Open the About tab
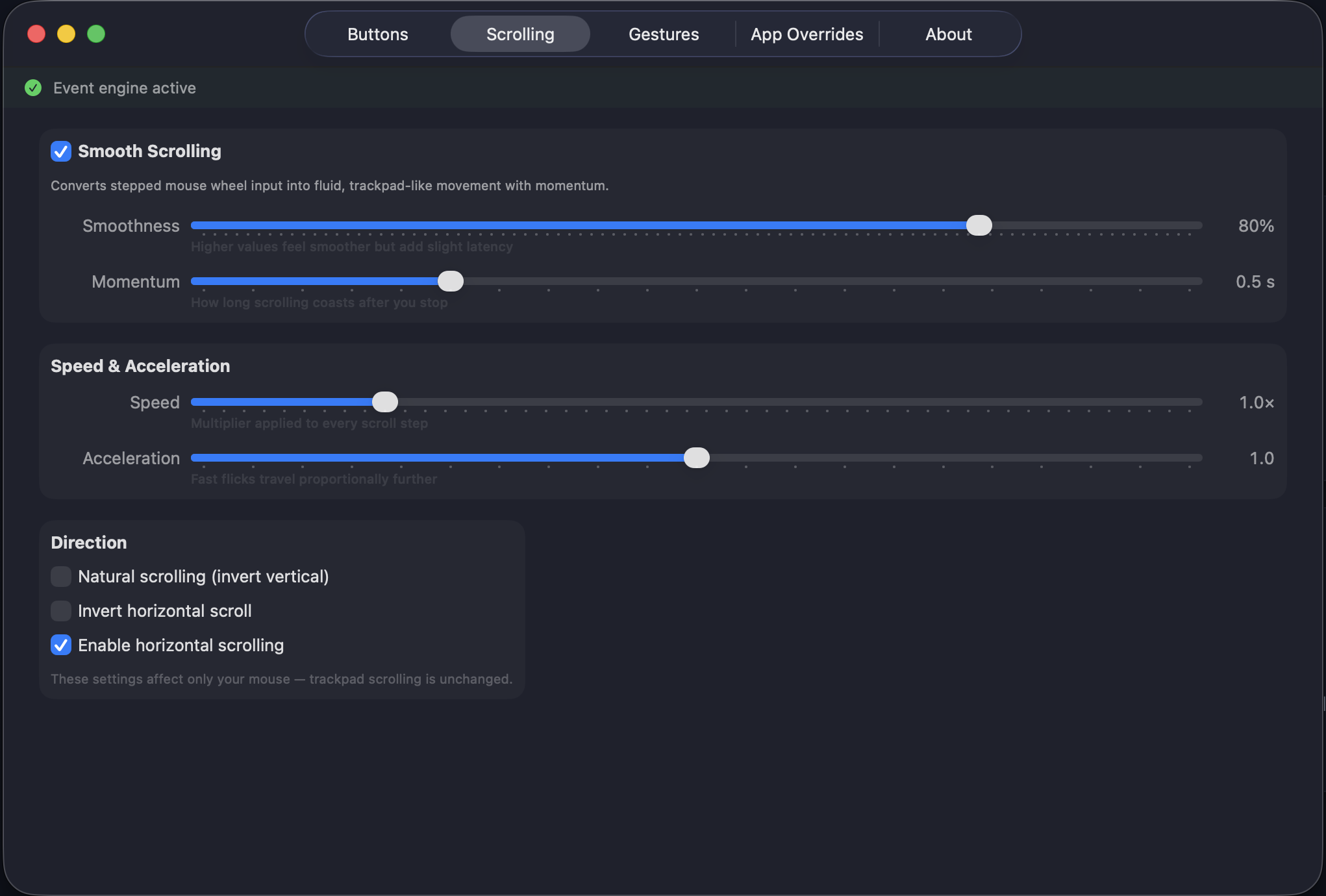 (948, 34)
